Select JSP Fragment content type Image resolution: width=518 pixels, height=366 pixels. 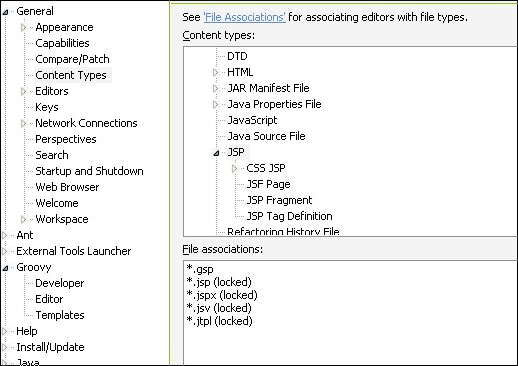click(x=279, y=200)
